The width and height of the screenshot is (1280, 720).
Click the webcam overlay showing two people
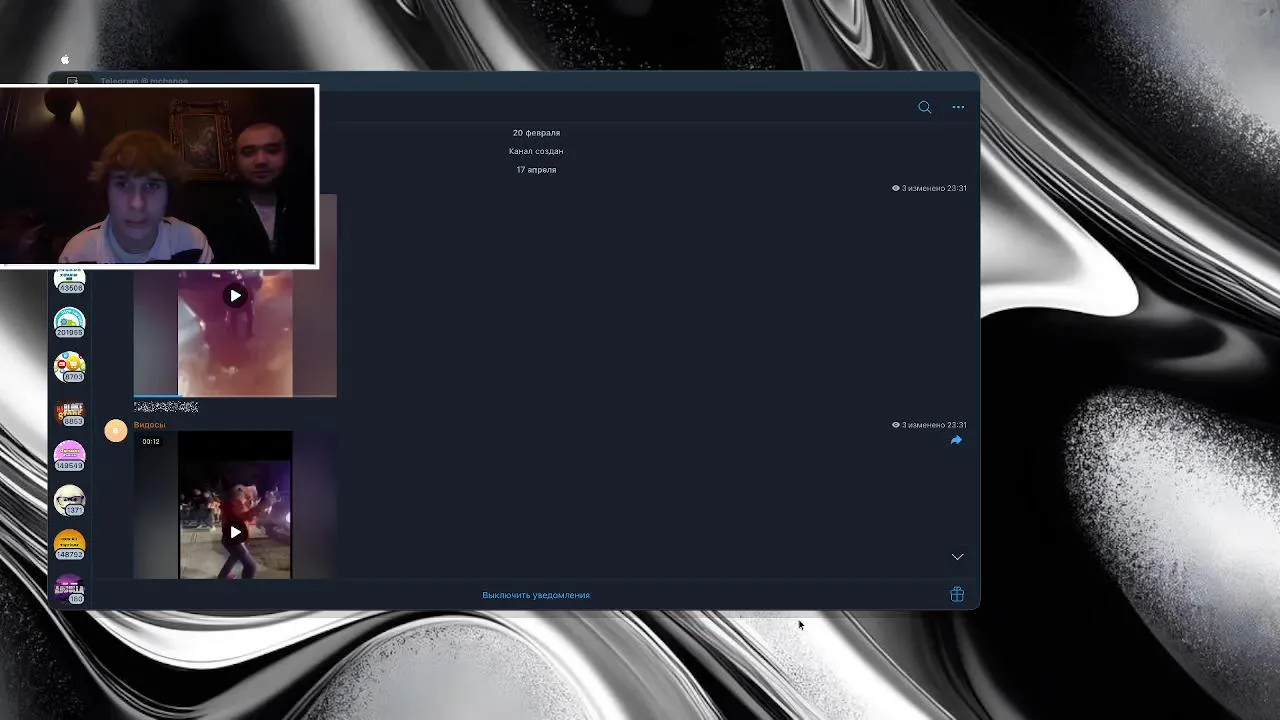pos(159,176)
